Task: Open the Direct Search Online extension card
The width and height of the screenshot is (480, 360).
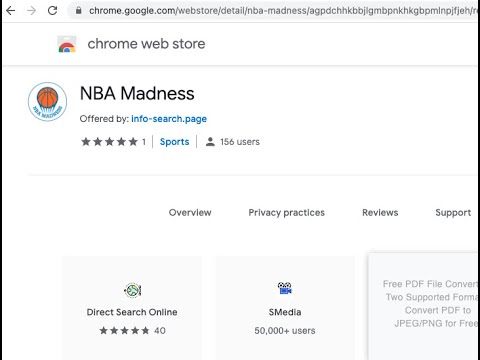Action: [x=132, y=308]
